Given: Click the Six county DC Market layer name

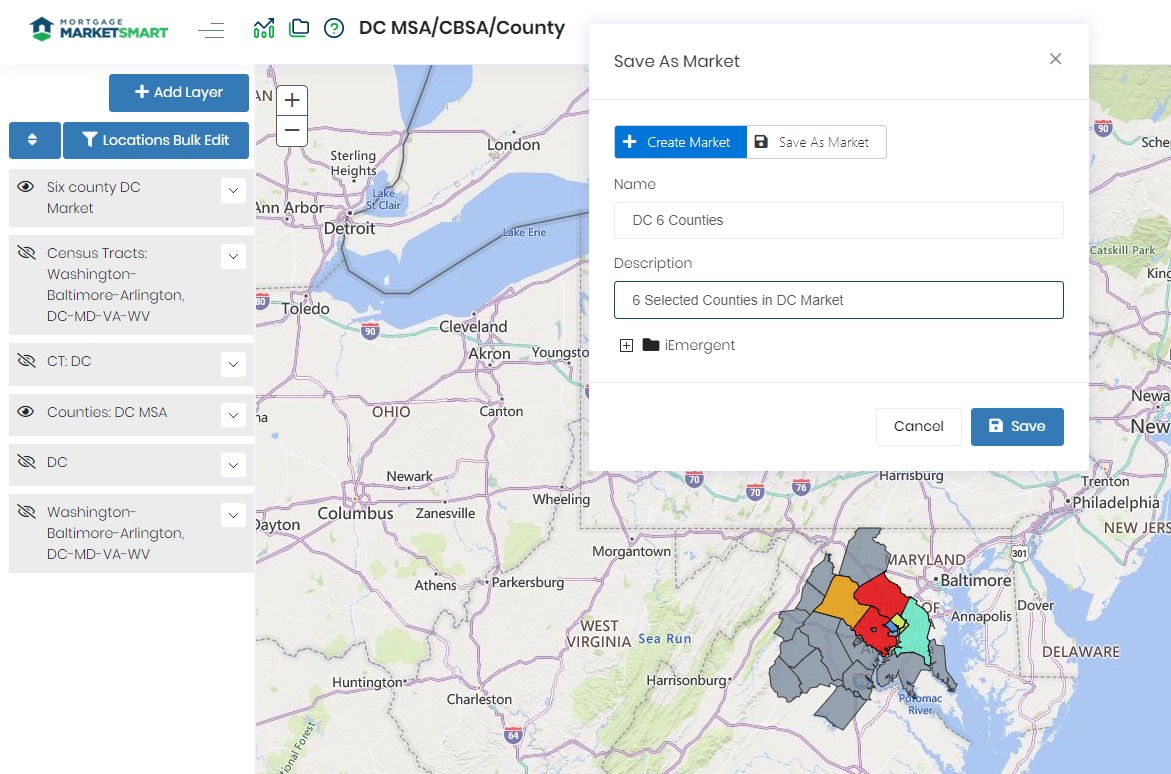Looking at the screenshot, I should (93, 197).
